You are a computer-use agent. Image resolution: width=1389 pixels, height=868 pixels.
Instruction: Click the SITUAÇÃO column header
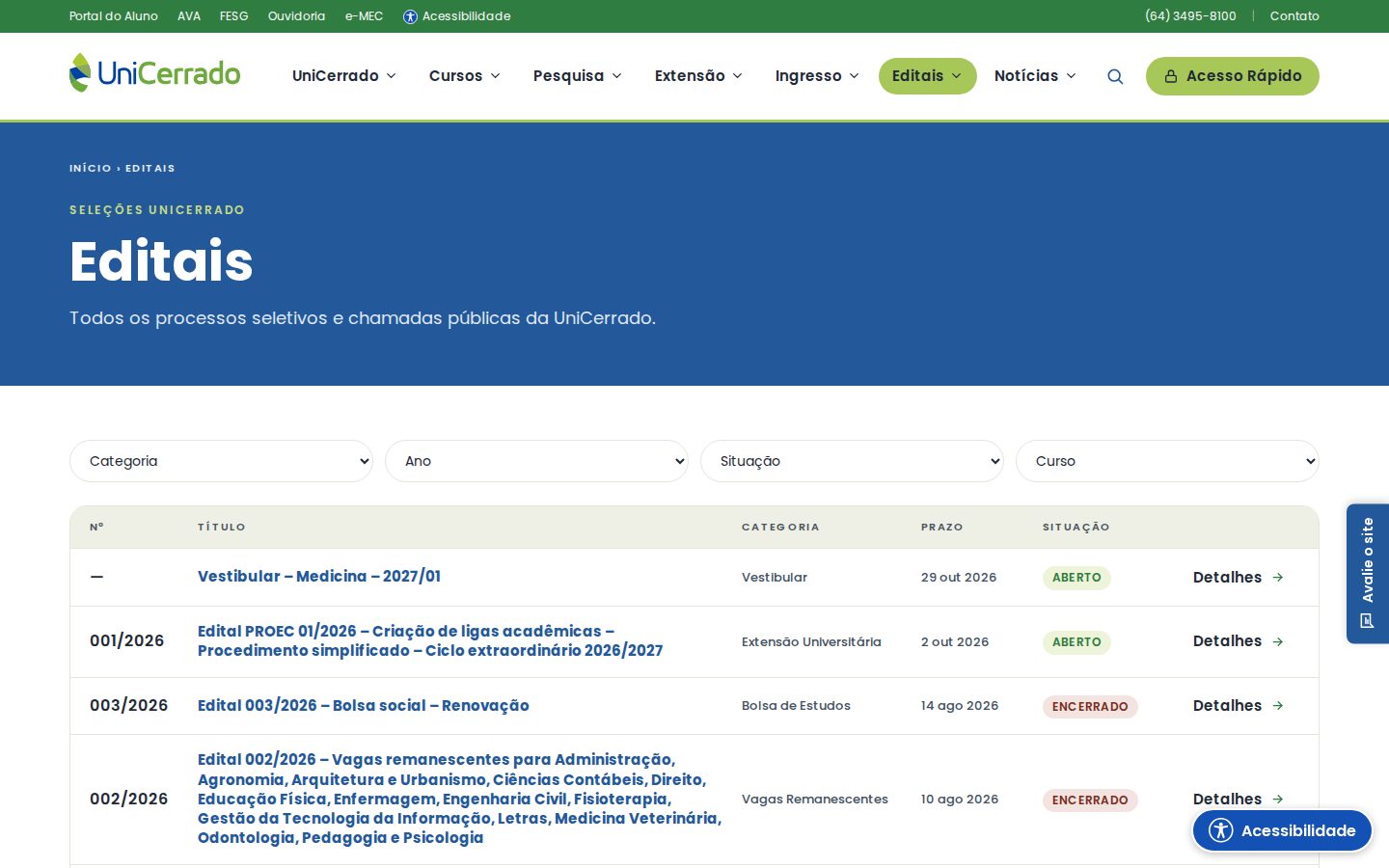(x=1076, y=528)
